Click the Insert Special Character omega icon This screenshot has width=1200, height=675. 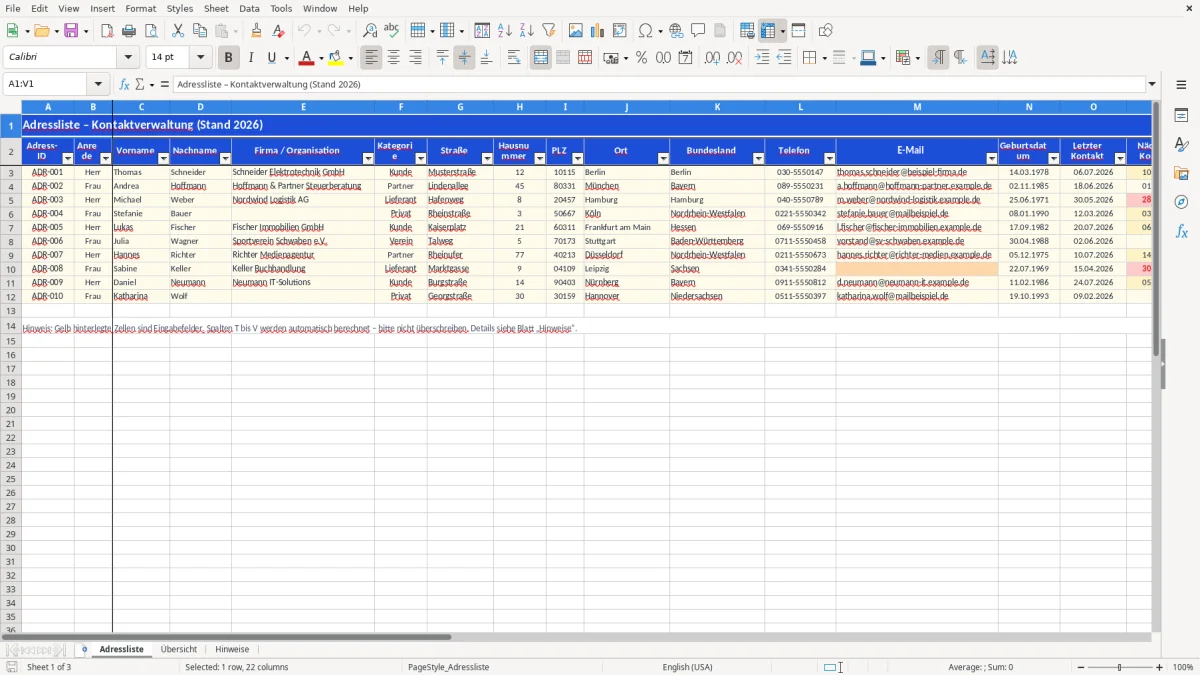pos(645,31)
